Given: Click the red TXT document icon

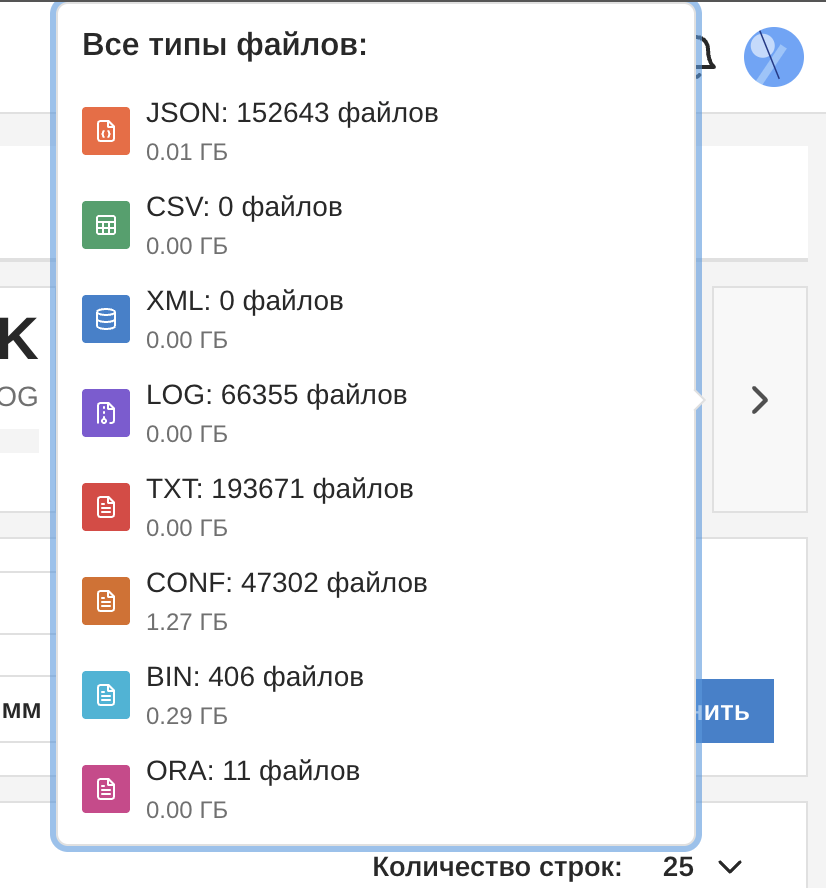Looking at the screenshot, I should [105, 507].
